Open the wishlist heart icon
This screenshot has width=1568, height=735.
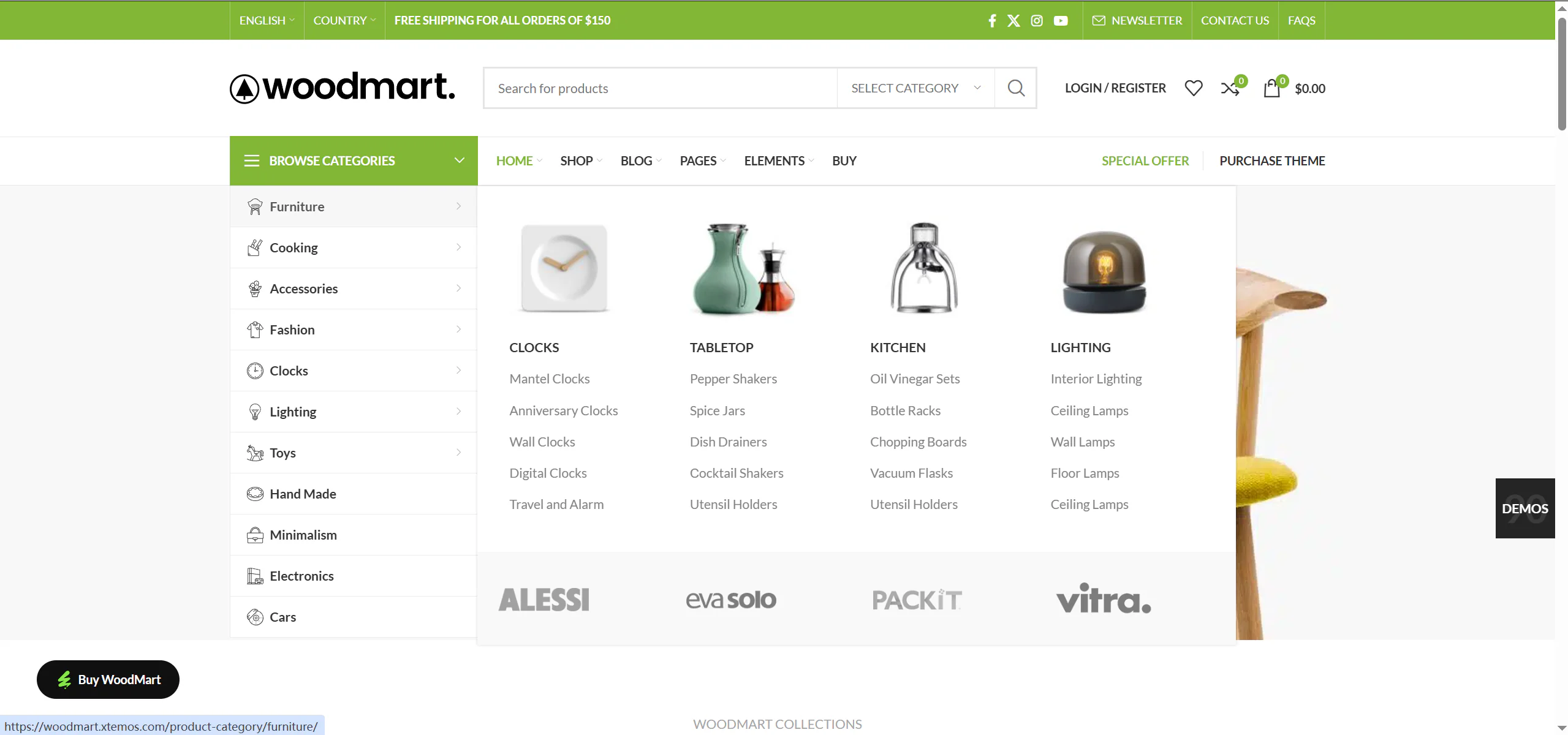click(1193, 88)
